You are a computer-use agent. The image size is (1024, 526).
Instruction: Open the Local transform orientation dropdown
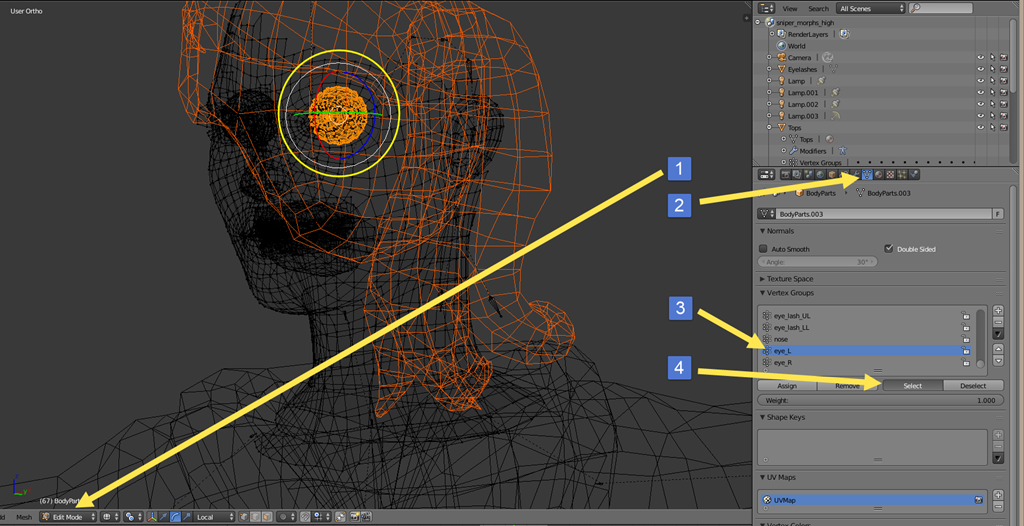coord(214,517)
